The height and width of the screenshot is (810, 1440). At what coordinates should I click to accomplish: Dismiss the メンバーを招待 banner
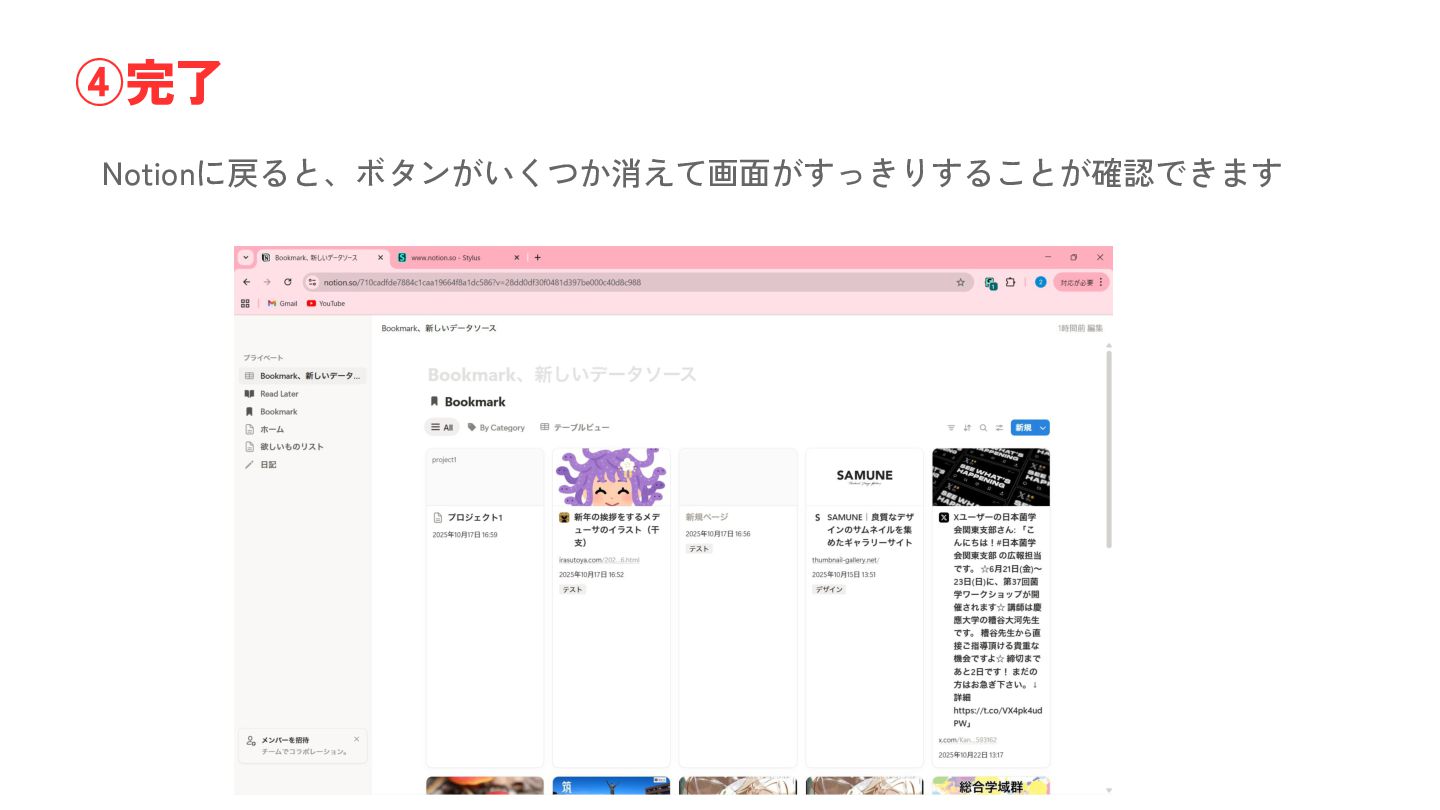tap(356, 739)
